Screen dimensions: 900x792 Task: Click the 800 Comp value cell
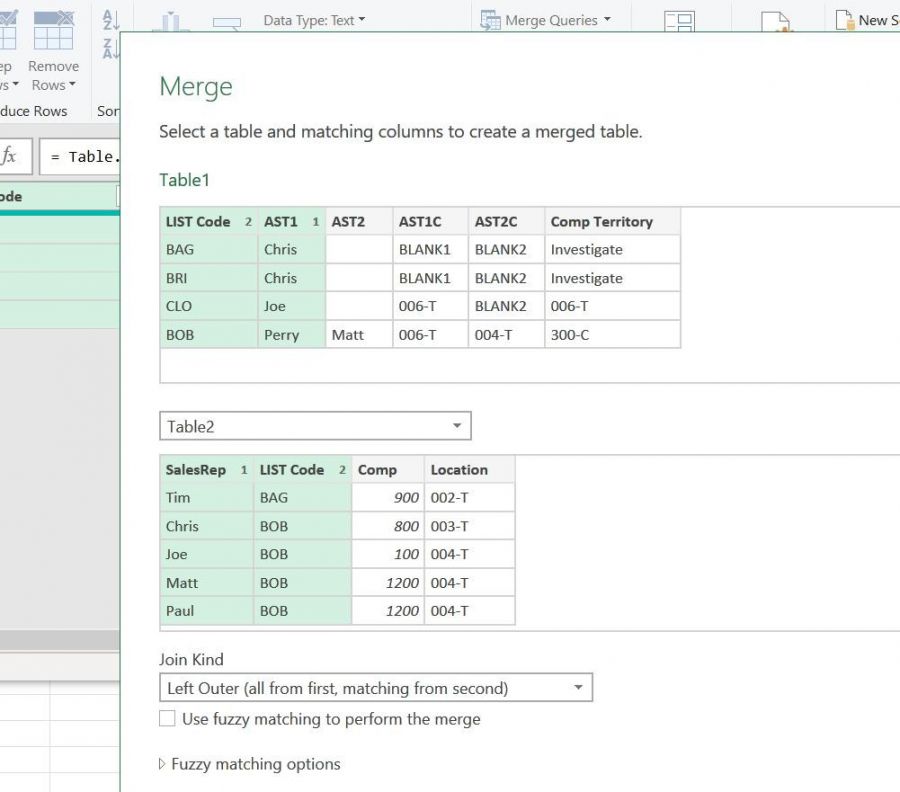388,526
